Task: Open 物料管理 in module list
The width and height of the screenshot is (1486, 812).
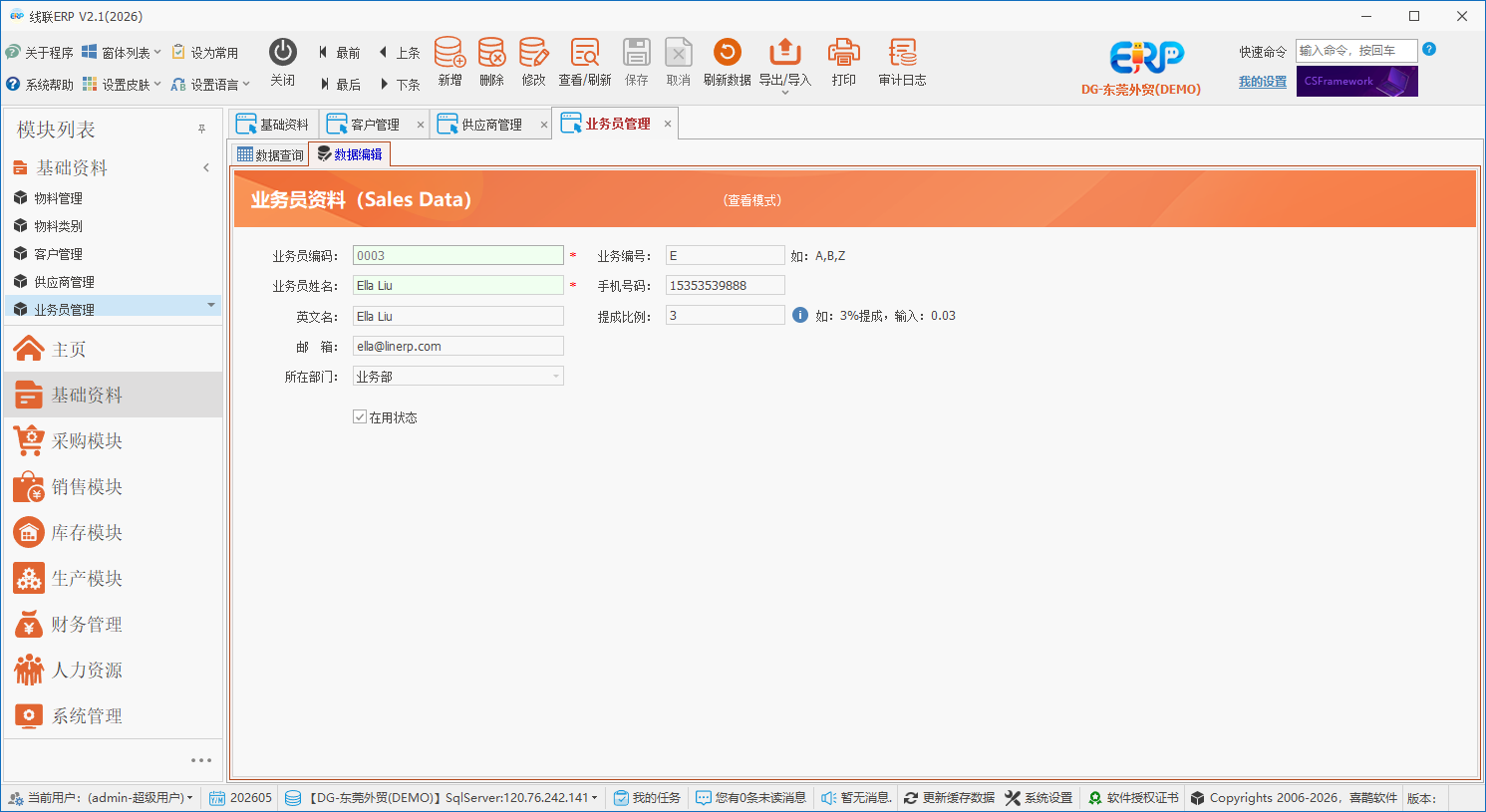Action: 113,198
